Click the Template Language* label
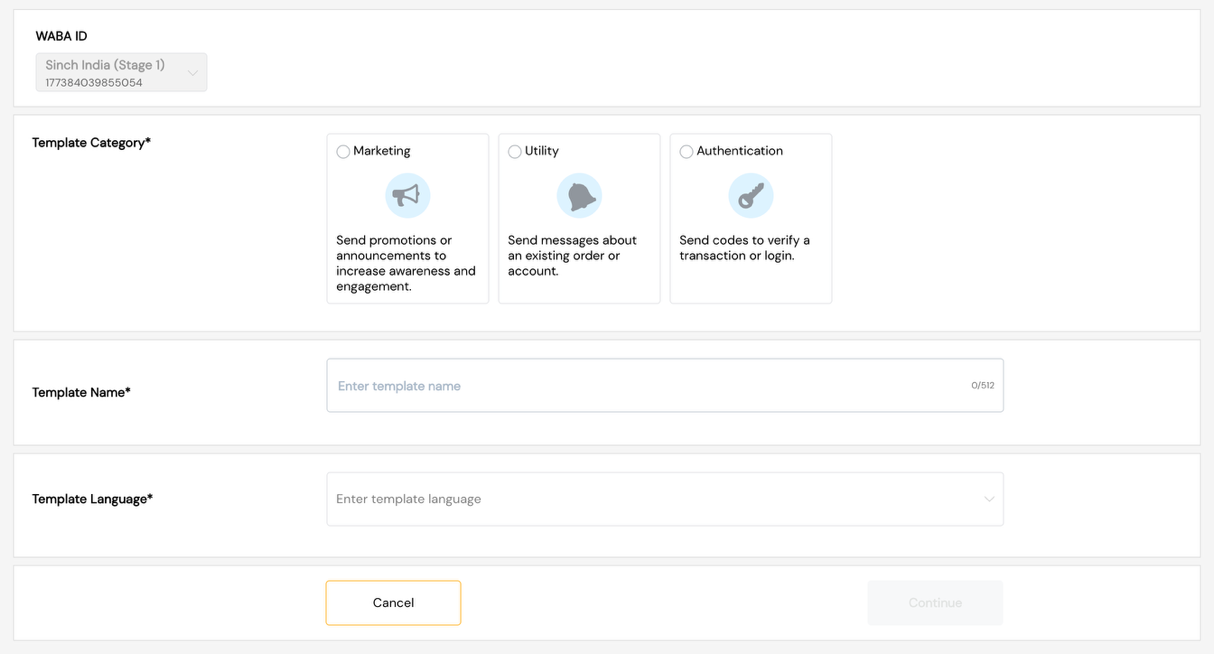The height and width of the screenshot is (654, 1214). click(92, 499)
